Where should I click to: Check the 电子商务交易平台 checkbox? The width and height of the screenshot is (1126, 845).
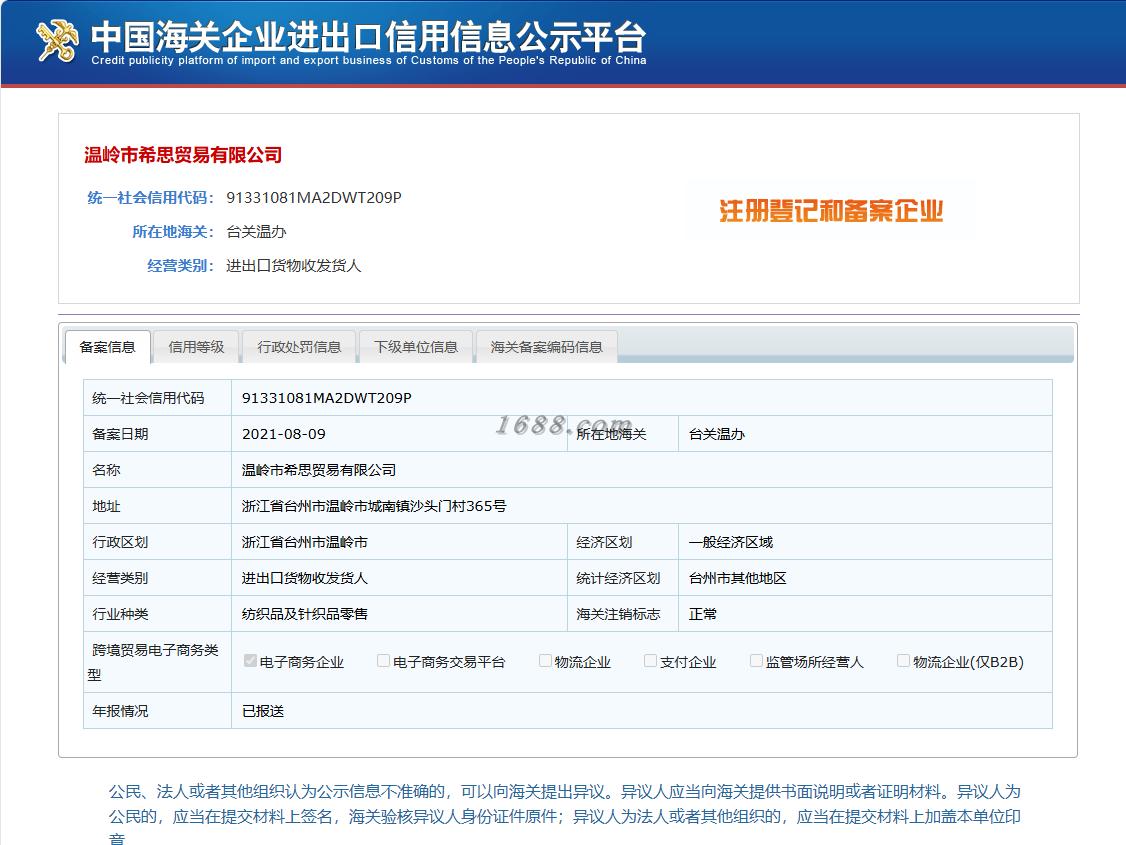383,660
